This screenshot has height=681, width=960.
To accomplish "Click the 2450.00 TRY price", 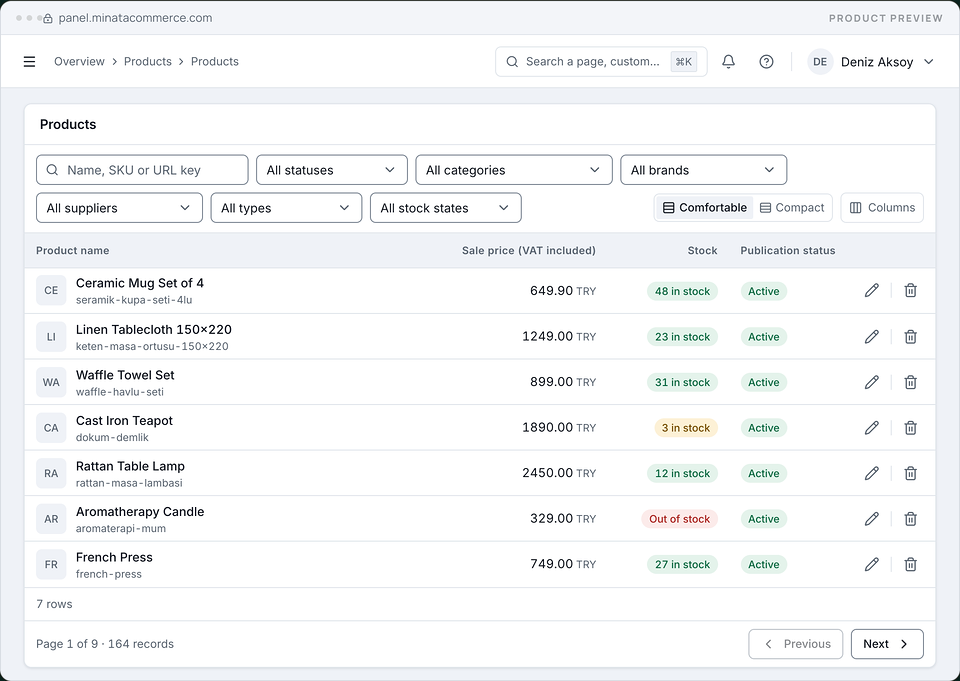I will (559, 473).
